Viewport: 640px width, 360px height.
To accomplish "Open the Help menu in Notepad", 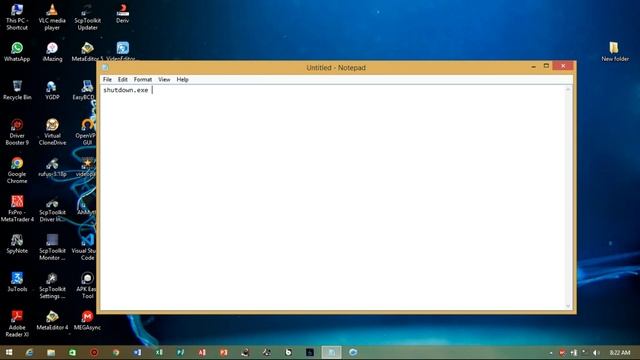I will pyautogui.click(x=182, y=80).
